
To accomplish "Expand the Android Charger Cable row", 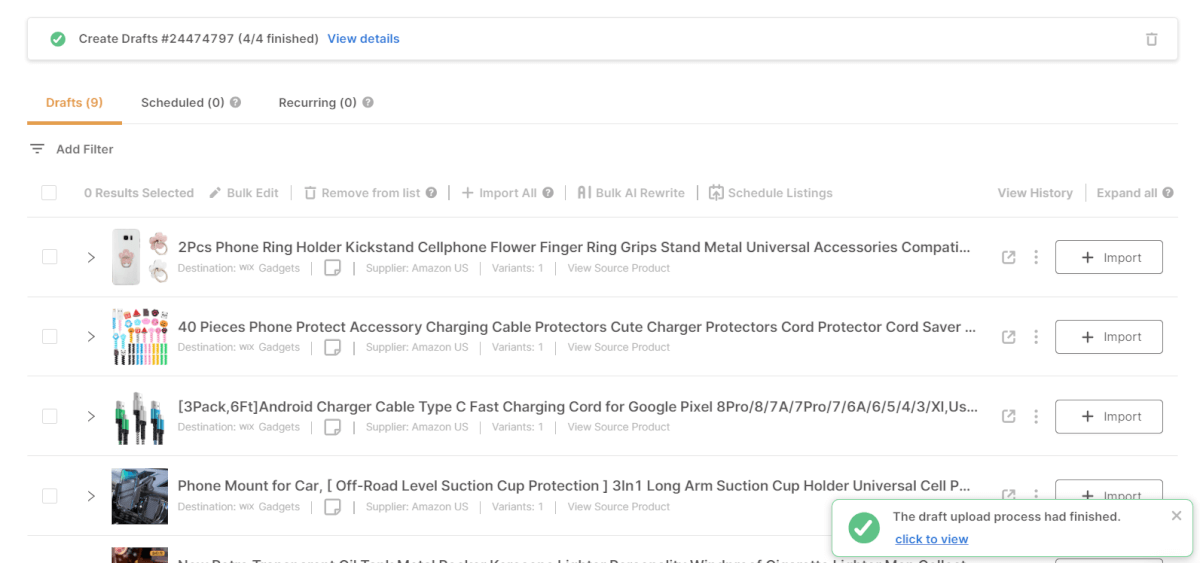I will [x=91, y=416].
